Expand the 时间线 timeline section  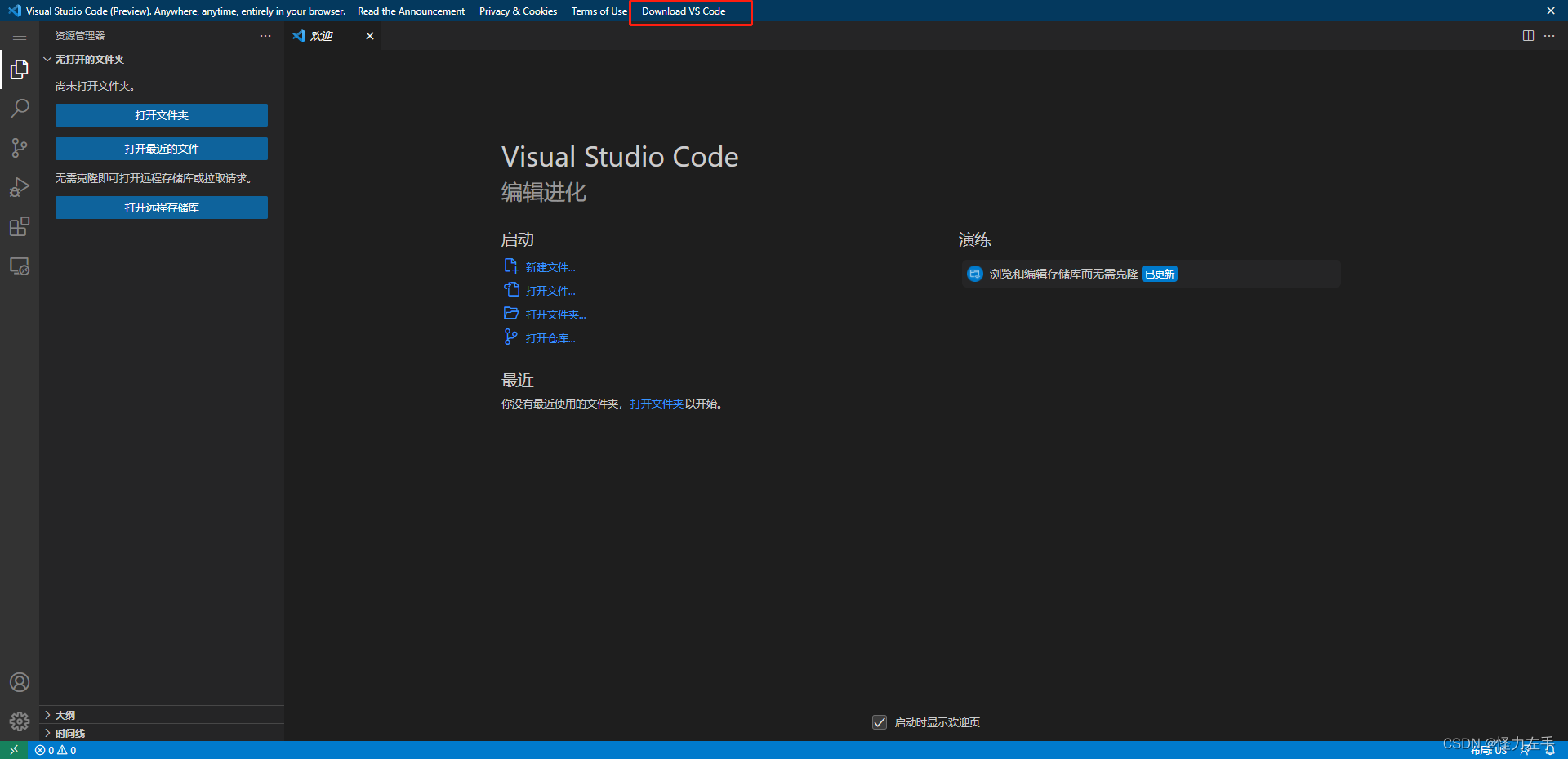[x=162, y=733]
